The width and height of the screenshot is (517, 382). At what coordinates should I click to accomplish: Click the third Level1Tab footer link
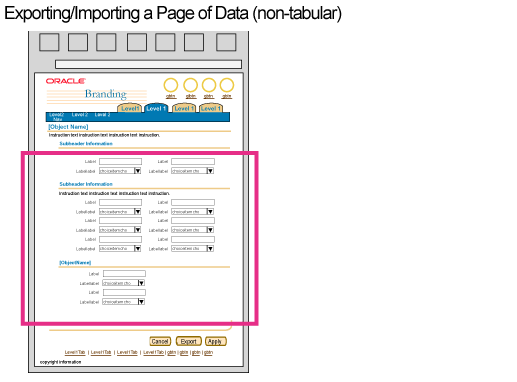(127, 352)
